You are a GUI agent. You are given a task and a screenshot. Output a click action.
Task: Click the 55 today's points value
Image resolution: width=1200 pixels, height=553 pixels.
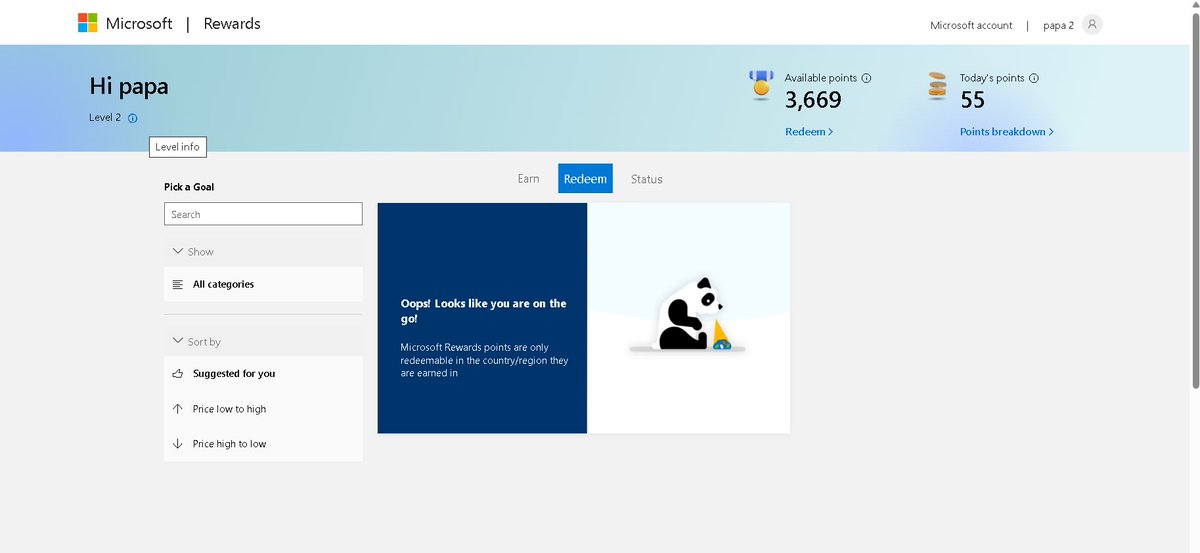[x=973, y=100]
